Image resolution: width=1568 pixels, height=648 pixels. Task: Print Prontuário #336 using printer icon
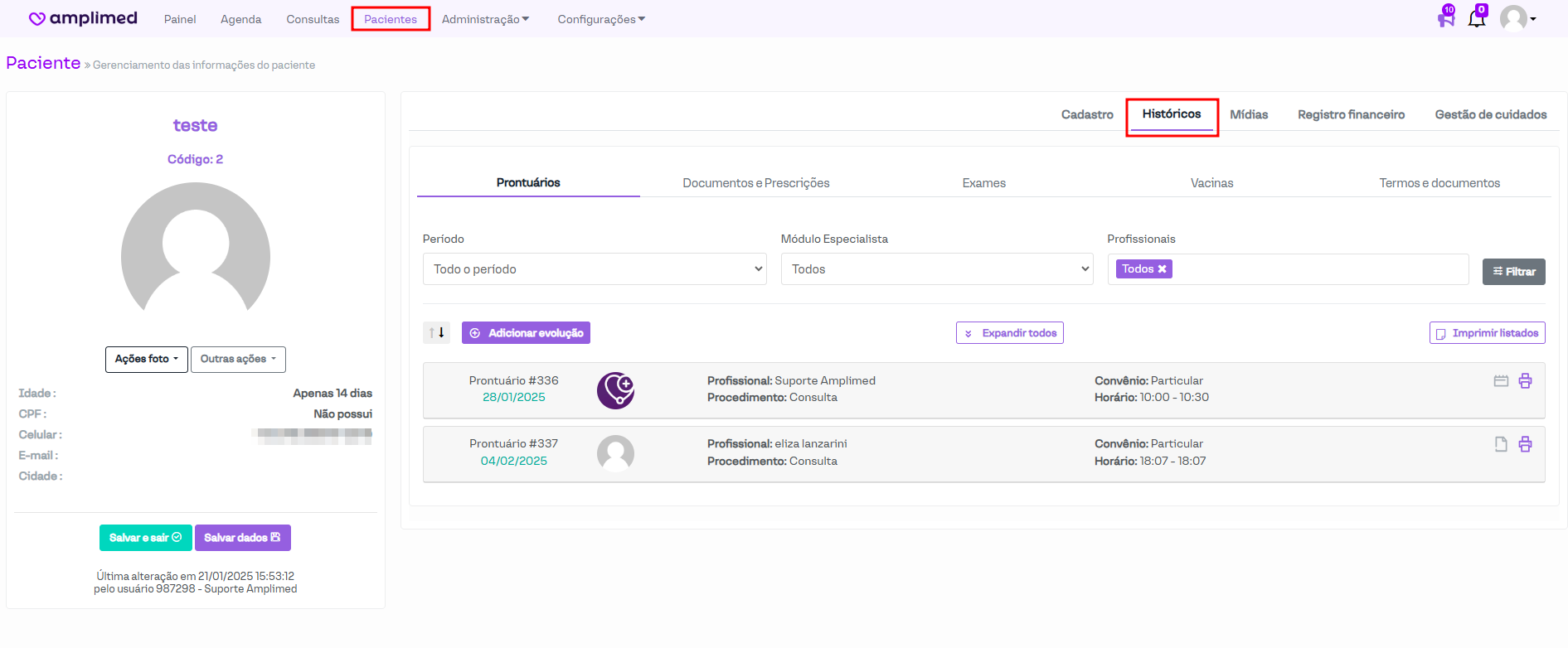[1525, 381]
